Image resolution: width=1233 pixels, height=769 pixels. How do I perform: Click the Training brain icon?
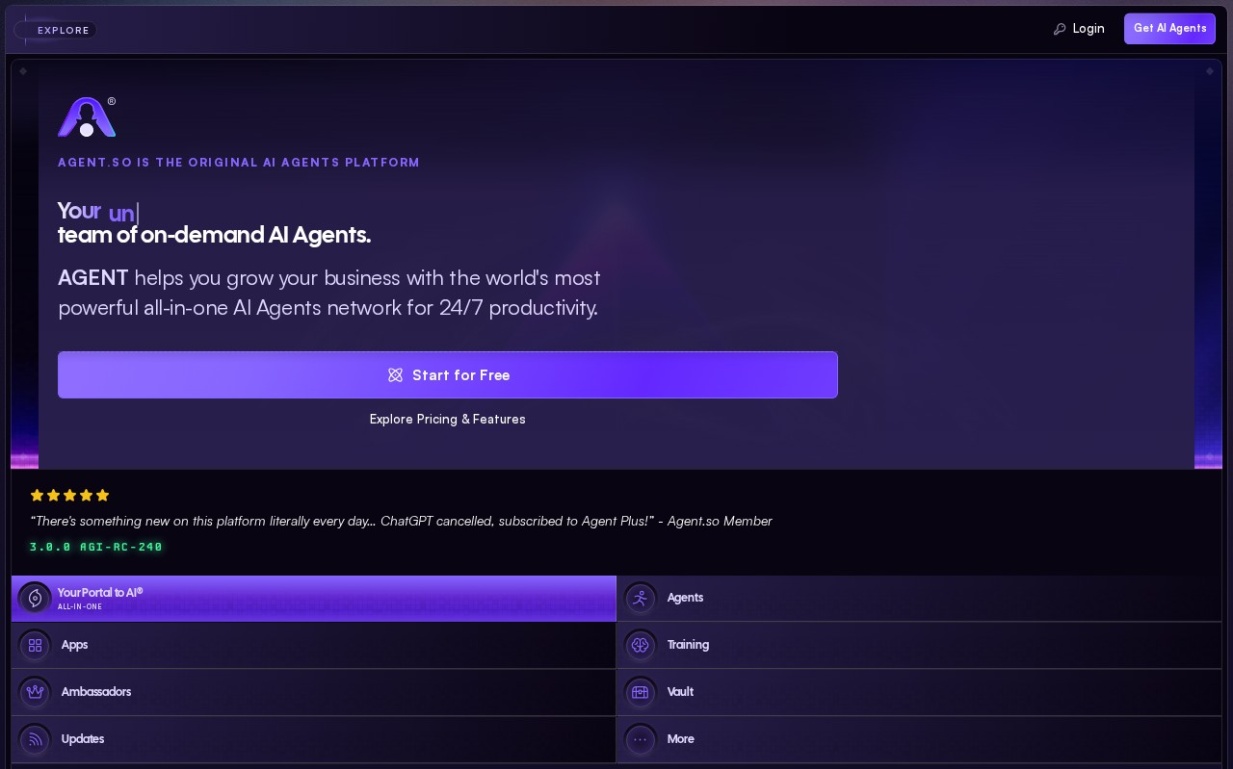coord(640,645)
